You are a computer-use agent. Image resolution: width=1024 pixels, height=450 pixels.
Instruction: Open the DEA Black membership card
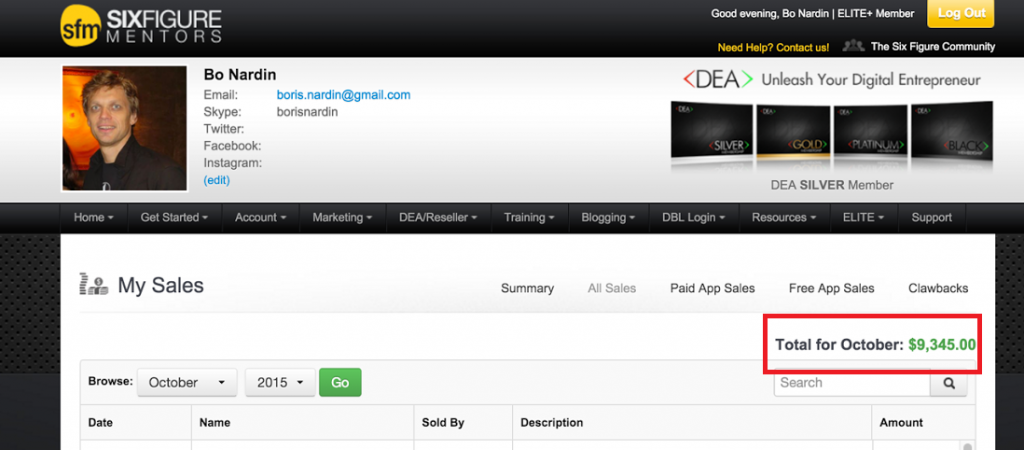click(x=952, y=131)
